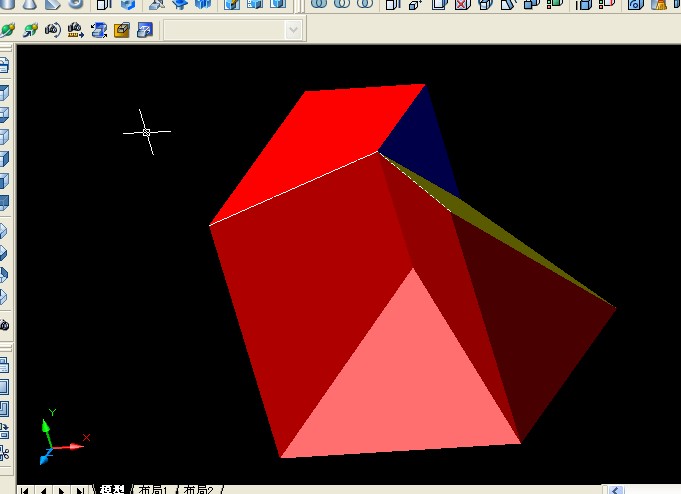This screenshot has height=494, width=681.
Task: Switch to the 布局2 layout tab
Action: [x=198, y=490]
